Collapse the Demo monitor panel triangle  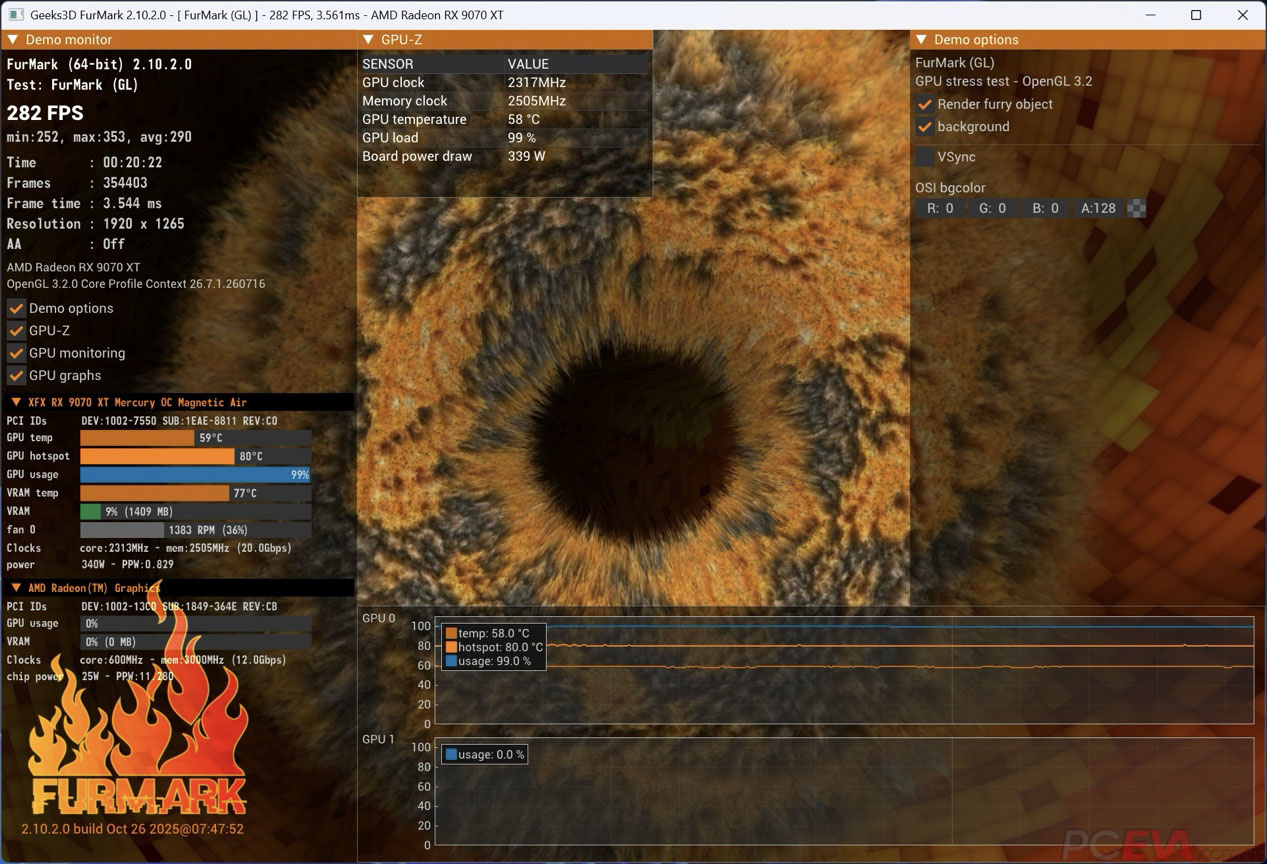[x=12, y=40]
